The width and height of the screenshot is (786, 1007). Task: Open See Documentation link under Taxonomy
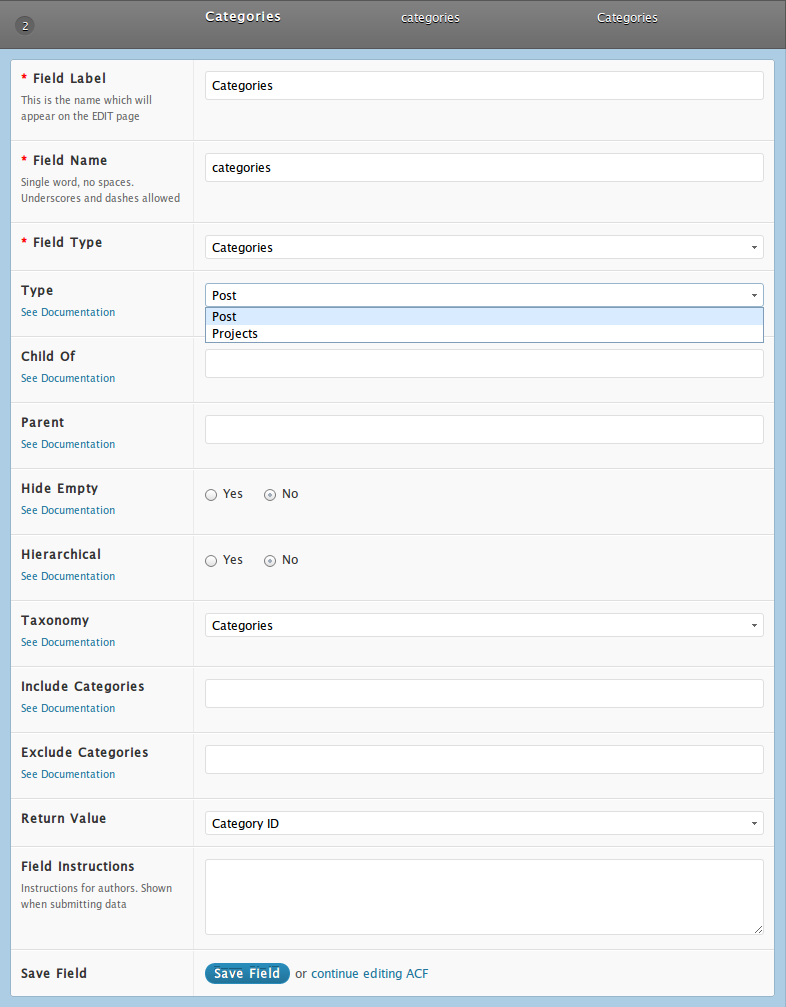click(x=68, y=642)
